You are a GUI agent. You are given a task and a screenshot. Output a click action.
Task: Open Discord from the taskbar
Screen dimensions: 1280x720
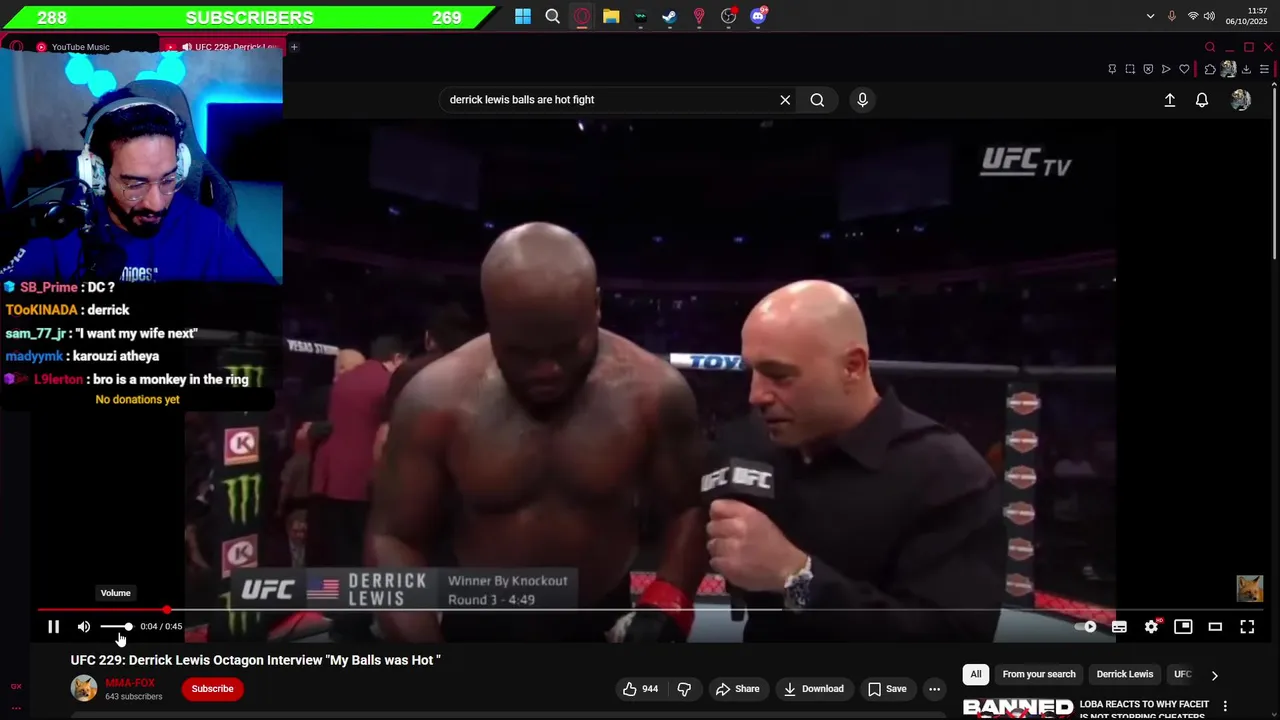coord(758,16)
